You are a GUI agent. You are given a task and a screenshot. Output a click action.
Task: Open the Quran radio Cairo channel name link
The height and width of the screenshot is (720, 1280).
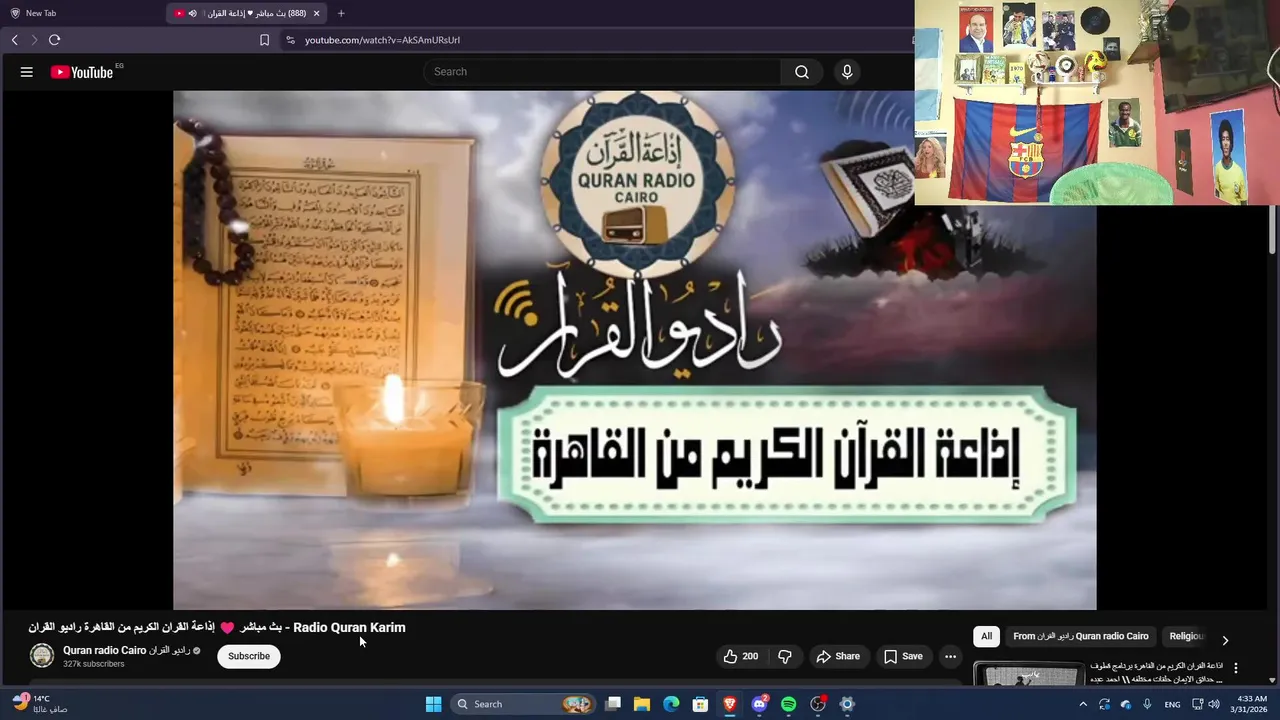coord(126,650)
